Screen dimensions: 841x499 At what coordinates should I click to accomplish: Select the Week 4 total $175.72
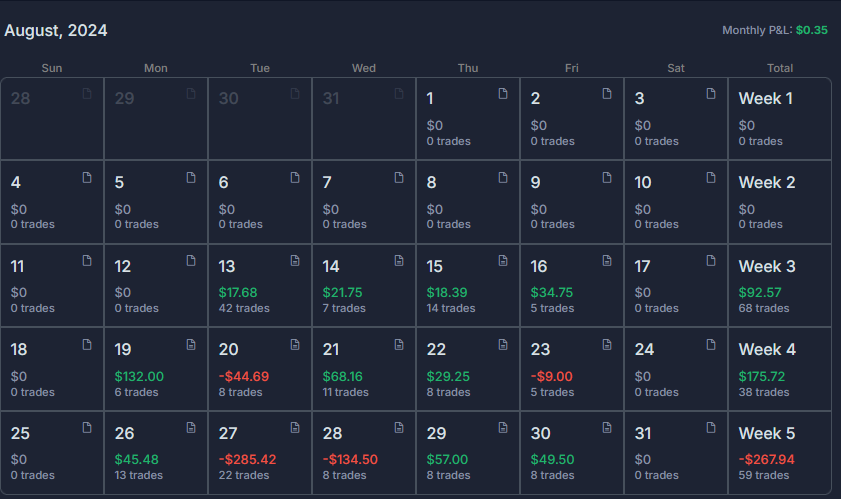[x=761, y=377]
